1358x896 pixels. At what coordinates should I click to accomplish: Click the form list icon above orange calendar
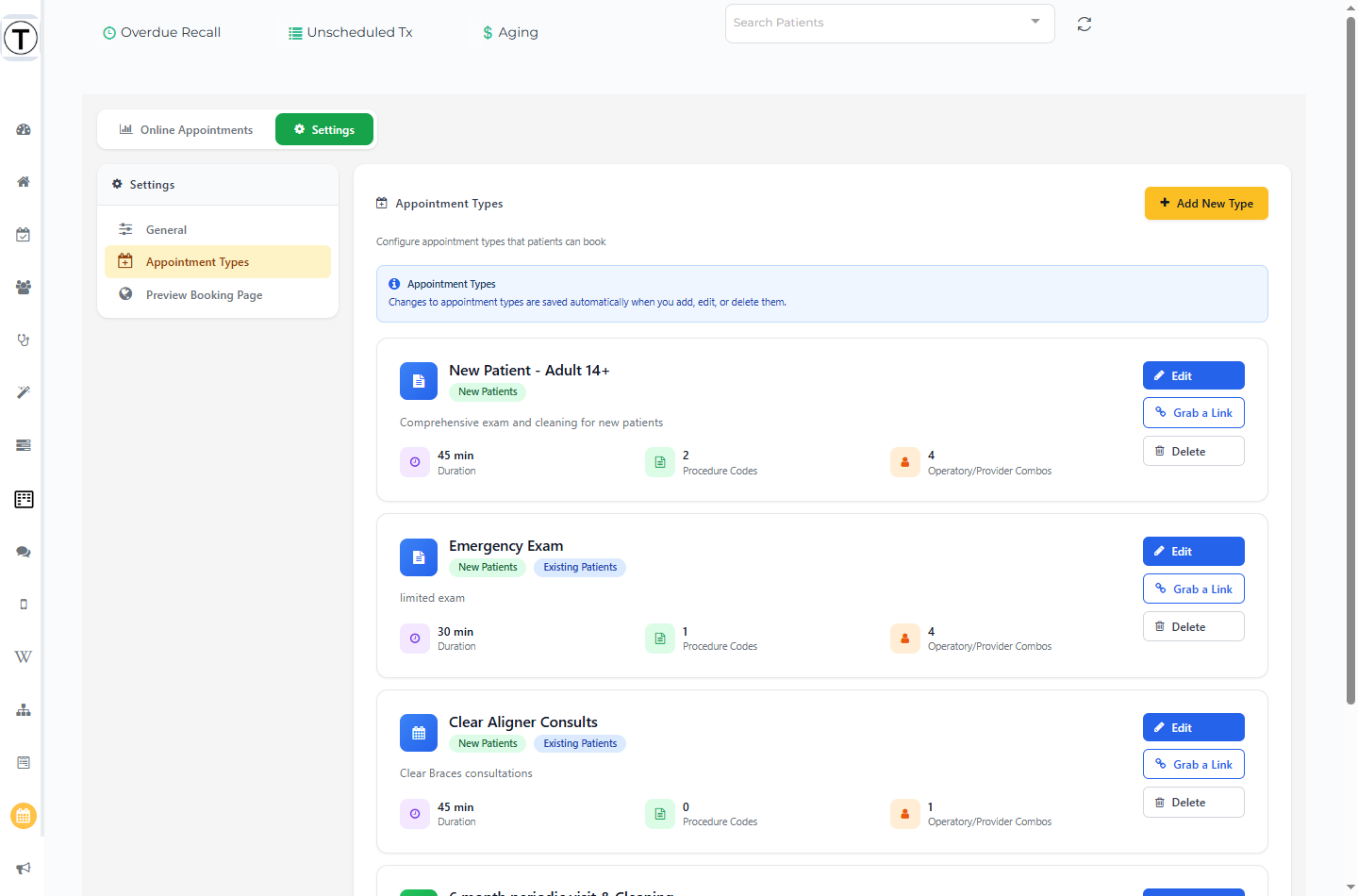point(24,762)
